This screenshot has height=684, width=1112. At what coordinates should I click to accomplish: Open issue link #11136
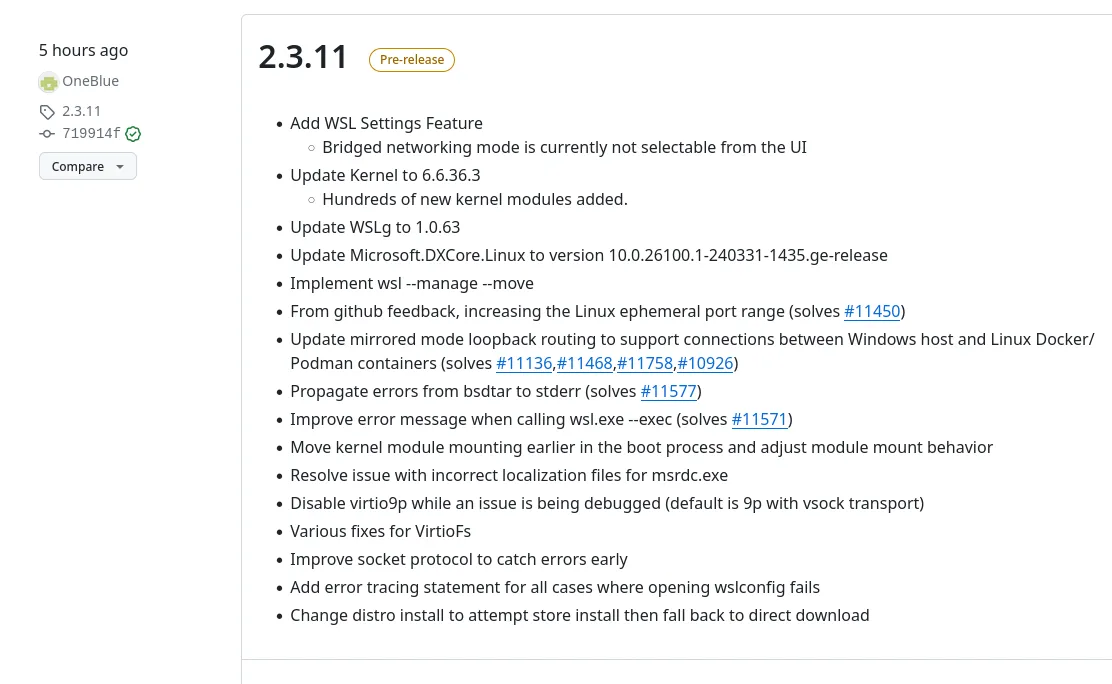point(524,363)
